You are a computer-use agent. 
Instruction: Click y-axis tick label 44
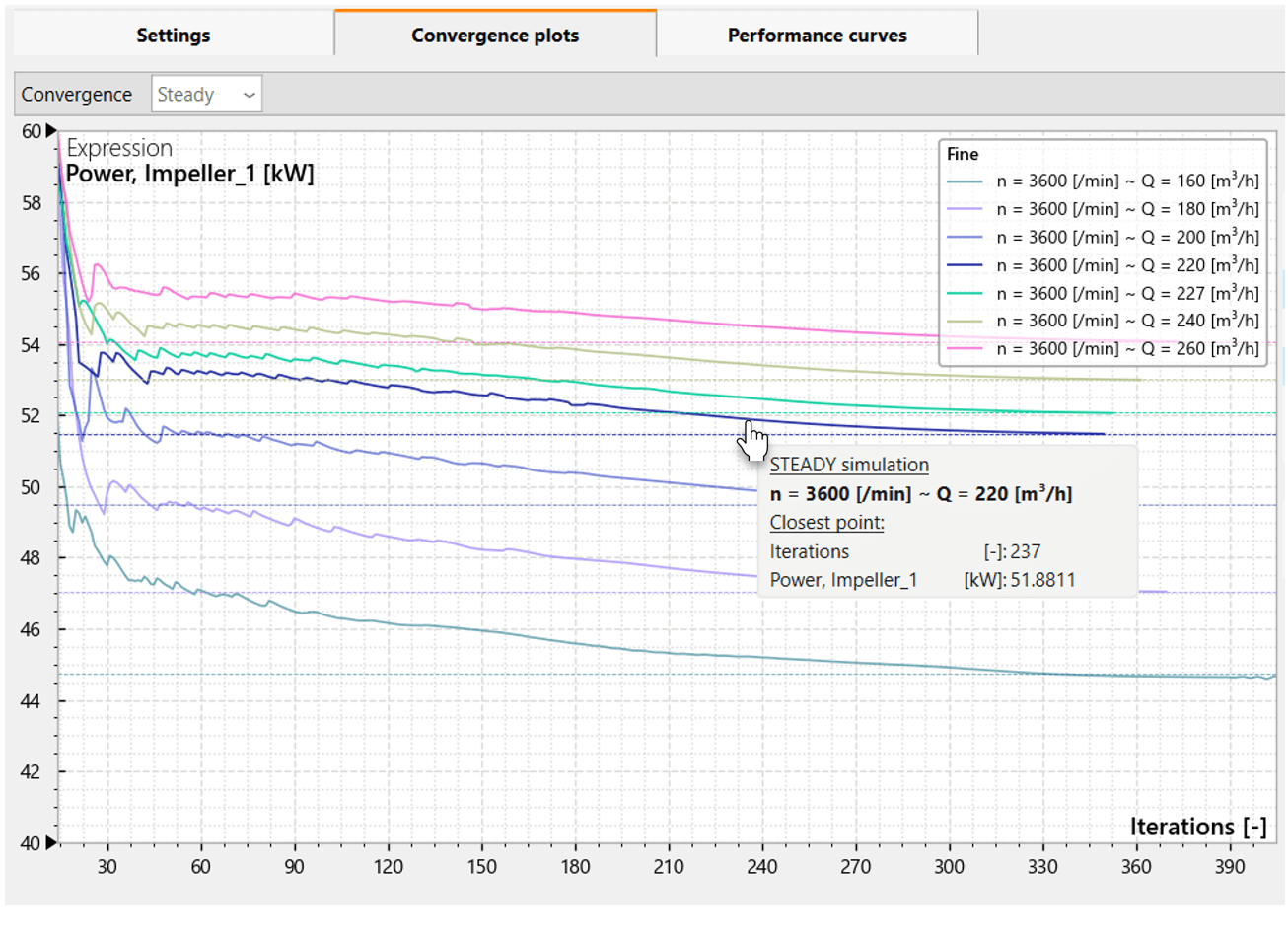pos(33,701)
